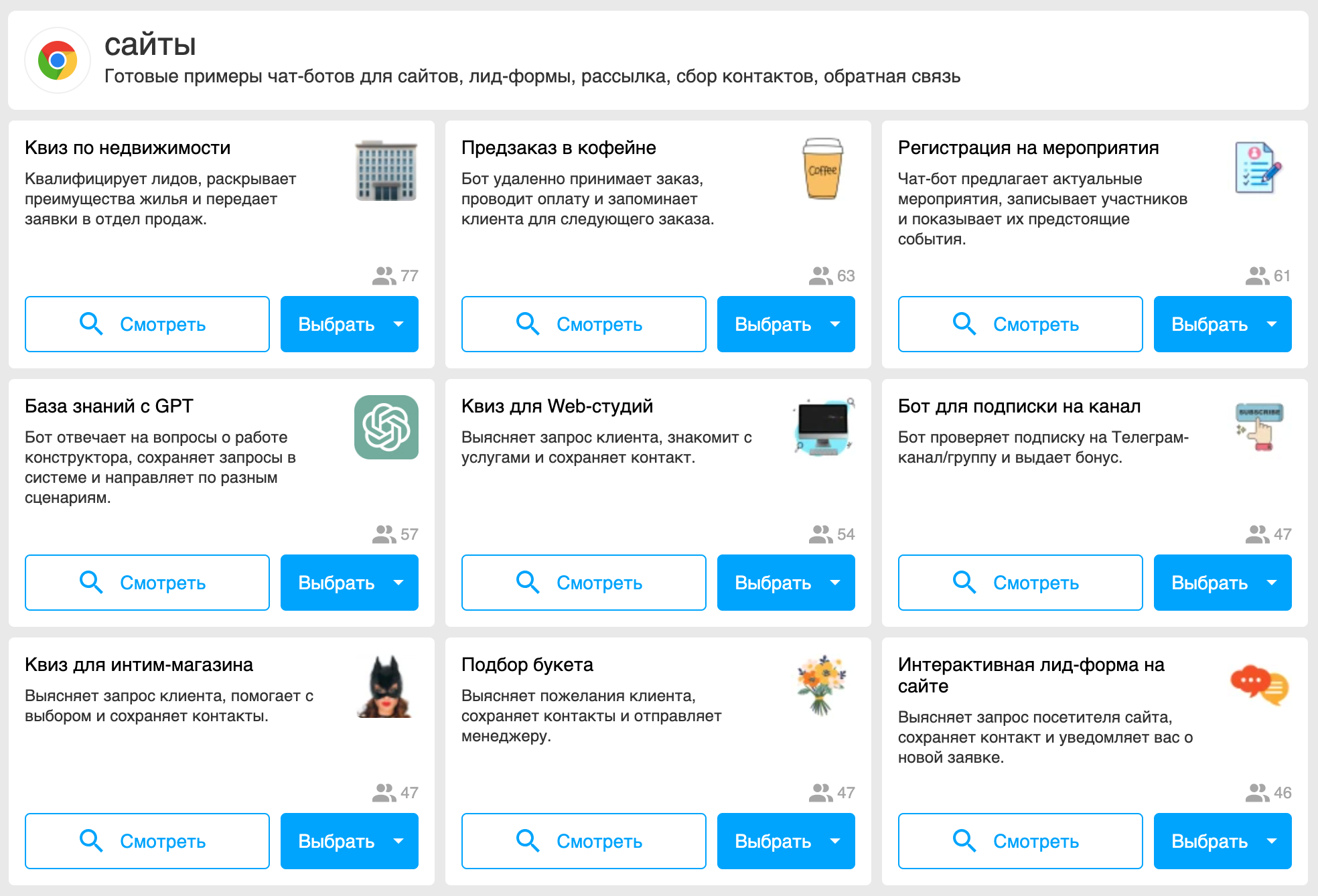Open the Интерактивная лид-форма на сайте title
This screenshot has height=896, width=1318.
click(1031, 675)
